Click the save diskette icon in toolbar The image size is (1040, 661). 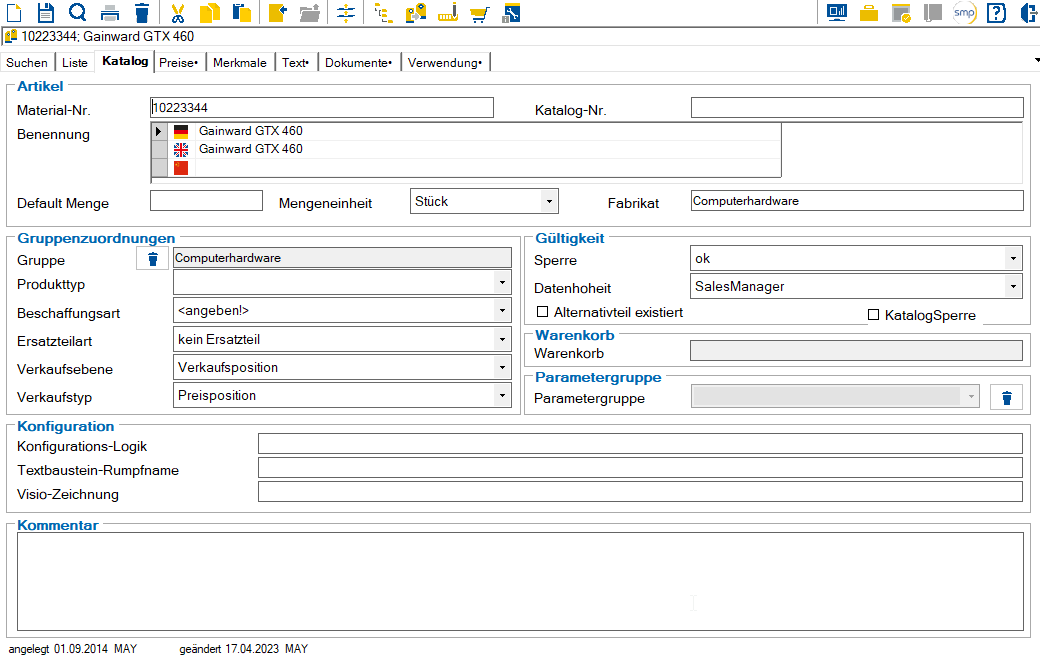45,13
